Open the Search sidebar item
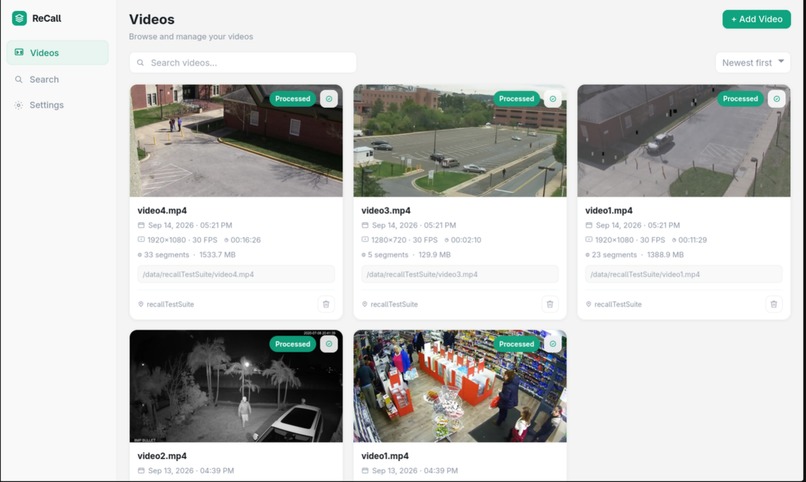The height and width of the screenshot is (482, 806). (58, 79)
